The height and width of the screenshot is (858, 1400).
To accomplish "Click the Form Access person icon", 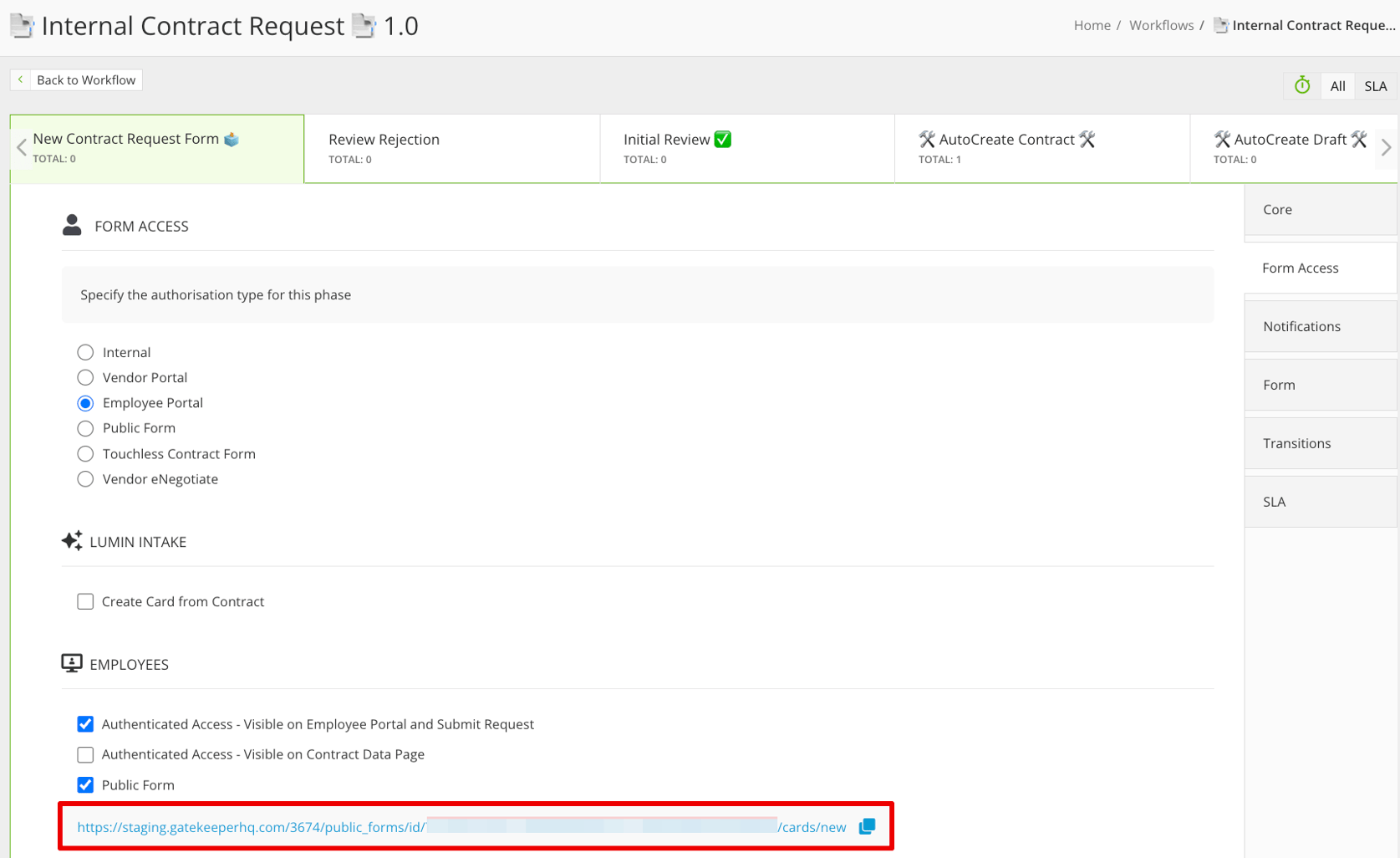I will coord(72,225).
